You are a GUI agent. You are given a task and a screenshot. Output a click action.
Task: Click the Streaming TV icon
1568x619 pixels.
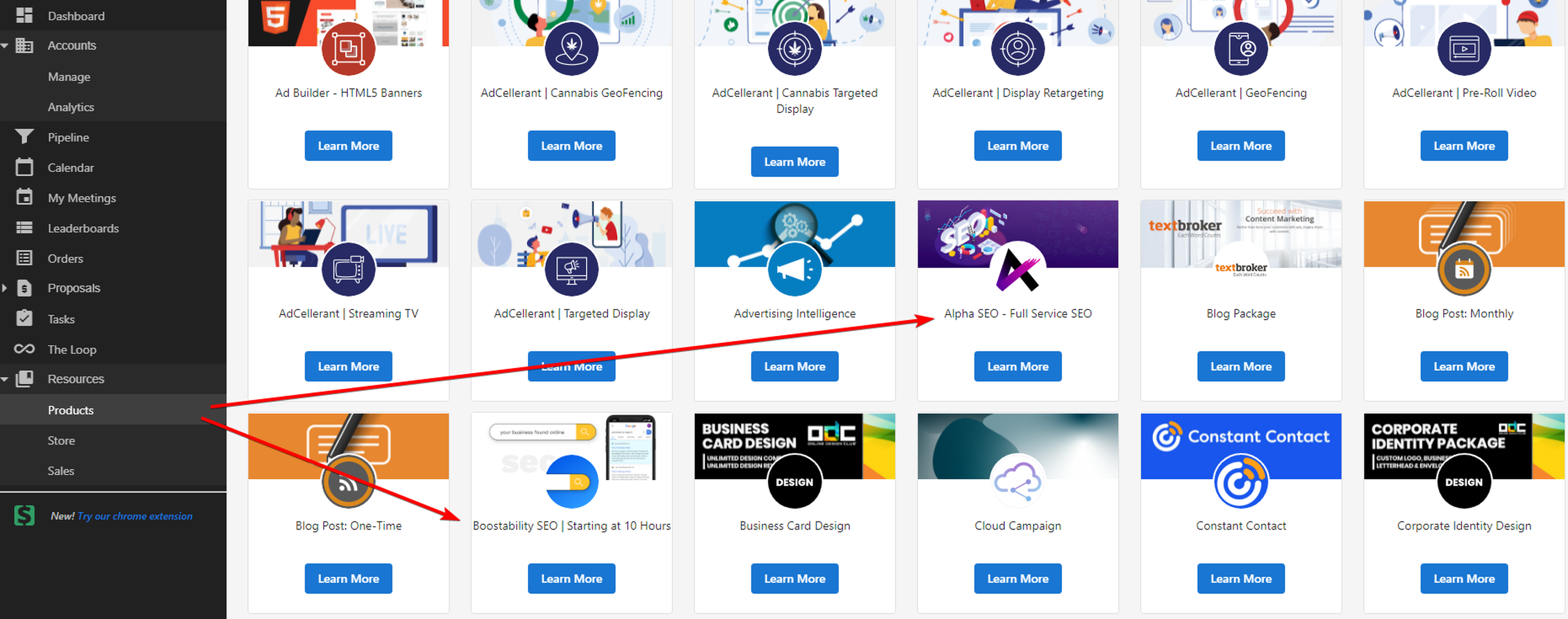348,269
